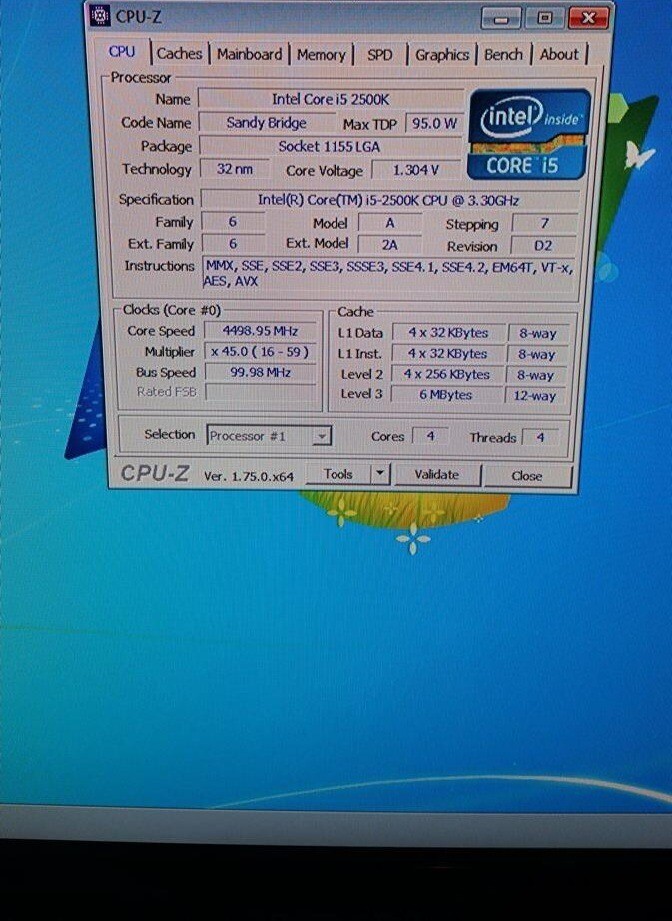Click the Ext. Model value 2A
672x921 pixels.
pos(389,245)
